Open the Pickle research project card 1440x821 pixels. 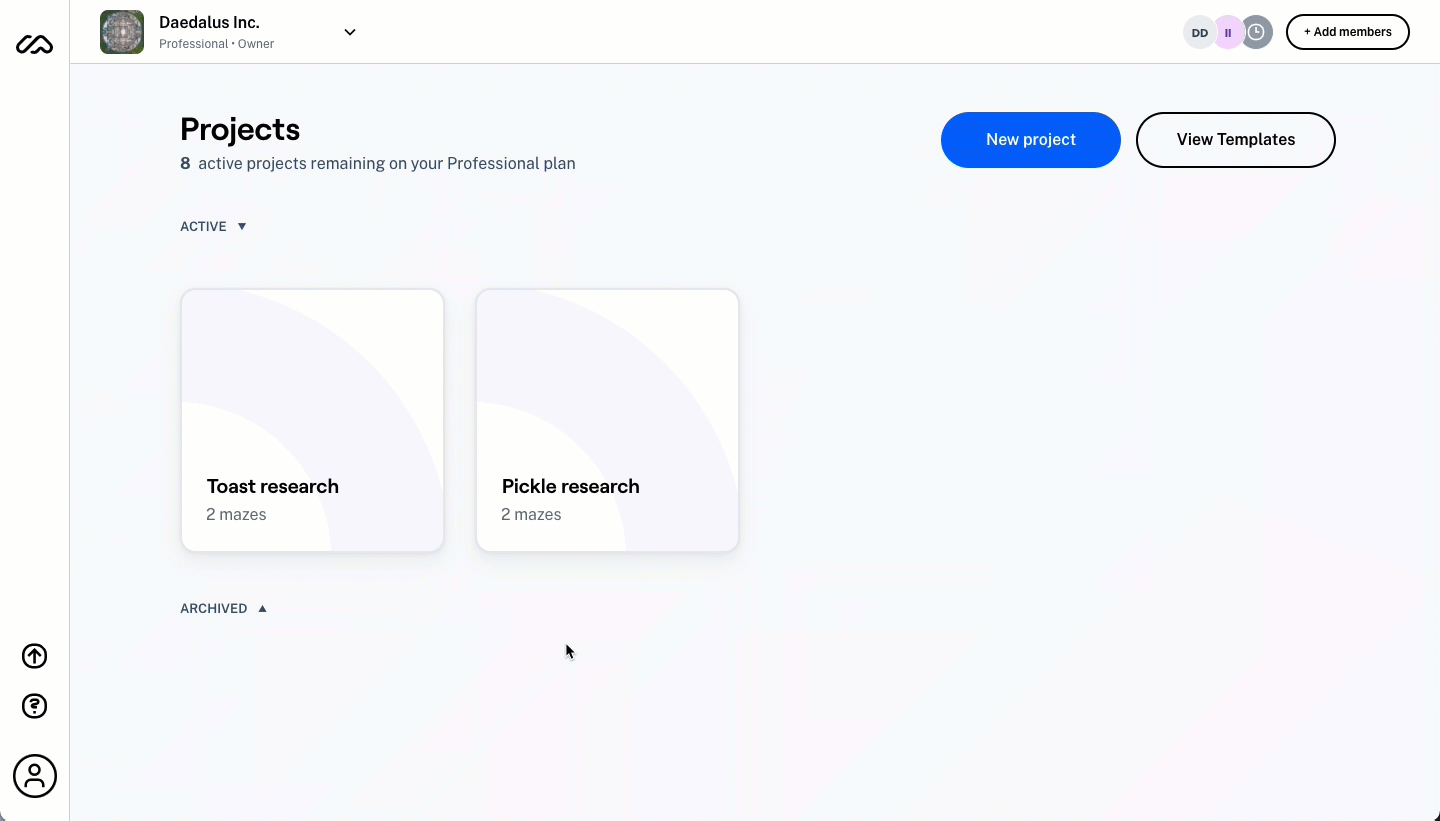click(607, 420)
